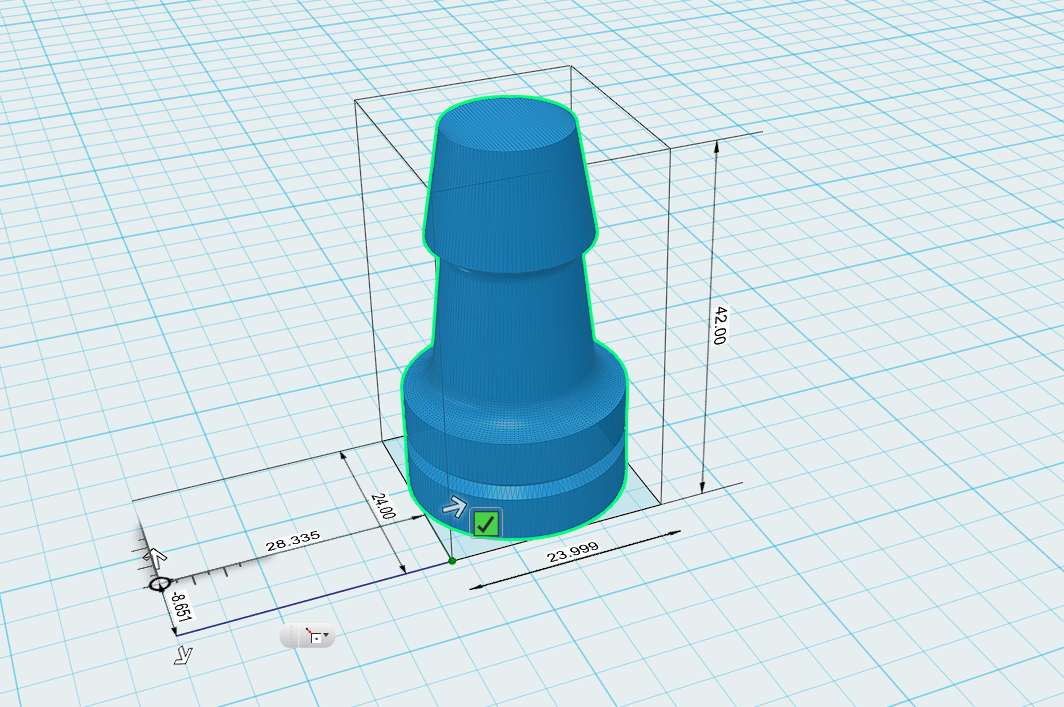Viewport: 1064px width, 707px height.
Task: Edit the 28.335 distance value
Action: pos(292,541)
